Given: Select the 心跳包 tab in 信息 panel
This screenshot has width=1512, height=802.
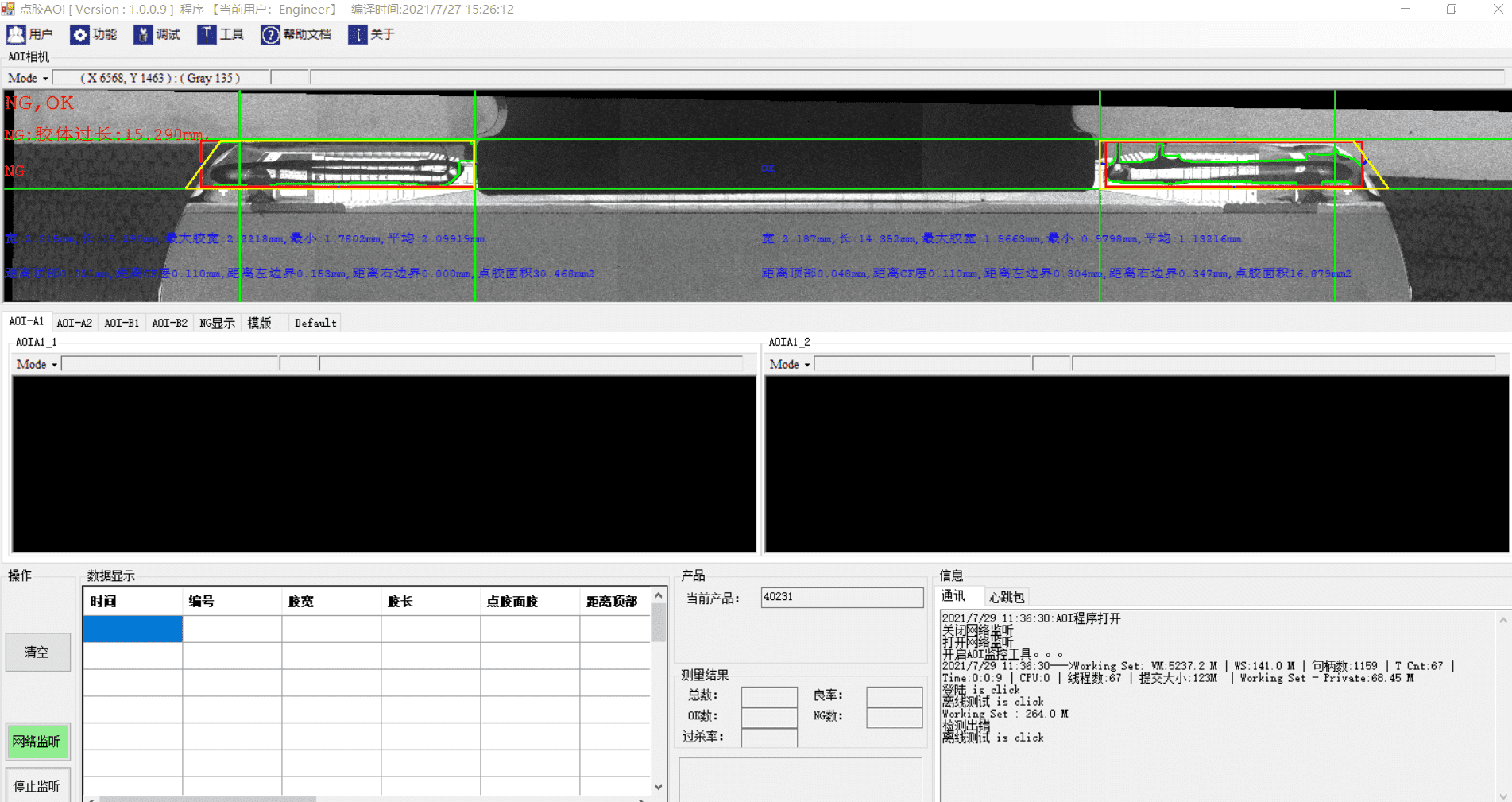Looking at the screenshot, I should click(1007, 597).
